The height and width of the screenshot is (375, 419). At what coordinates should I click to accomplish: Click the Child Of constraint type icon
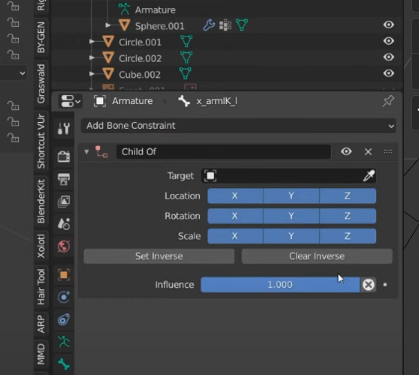101,152
